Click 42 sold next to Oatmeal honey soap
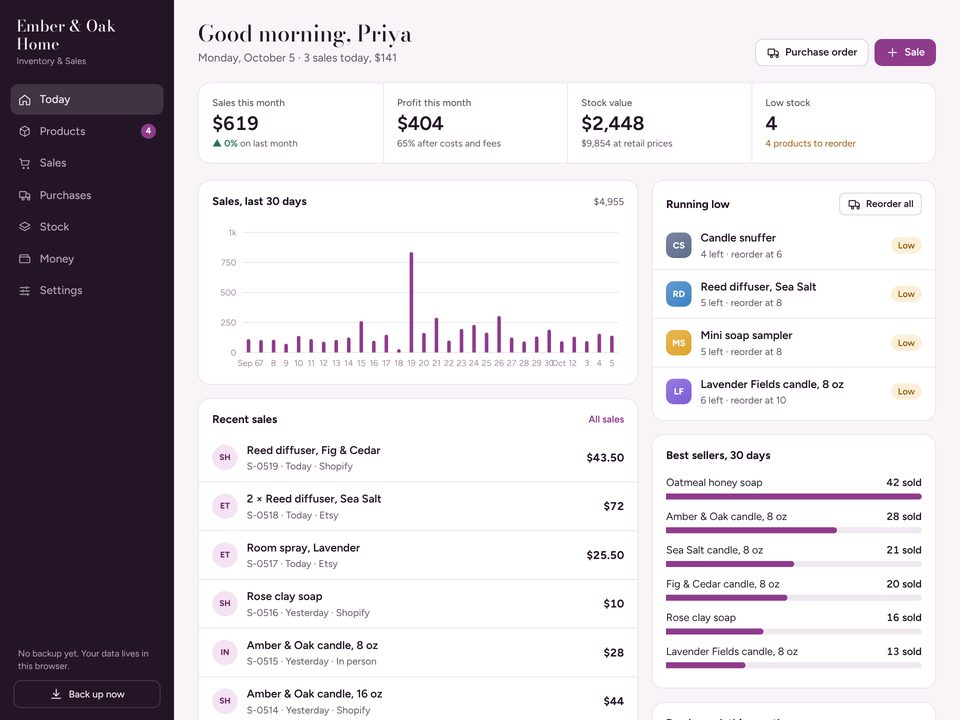The height and width of the screenshot is (720, 960). (904, 482)
